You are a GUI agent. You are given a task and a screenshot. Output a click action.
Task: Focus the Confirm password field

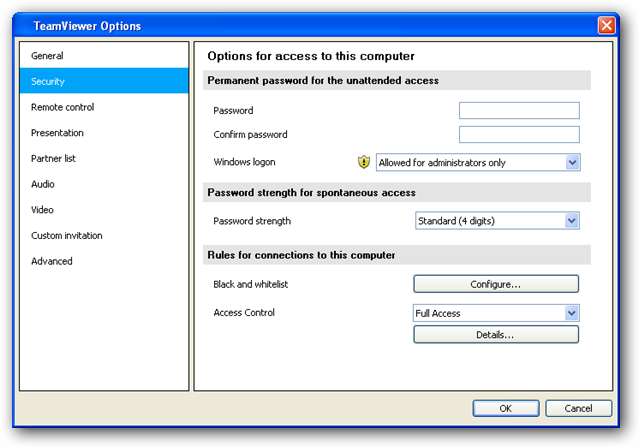pyautogui.click(x=519, y=135)
